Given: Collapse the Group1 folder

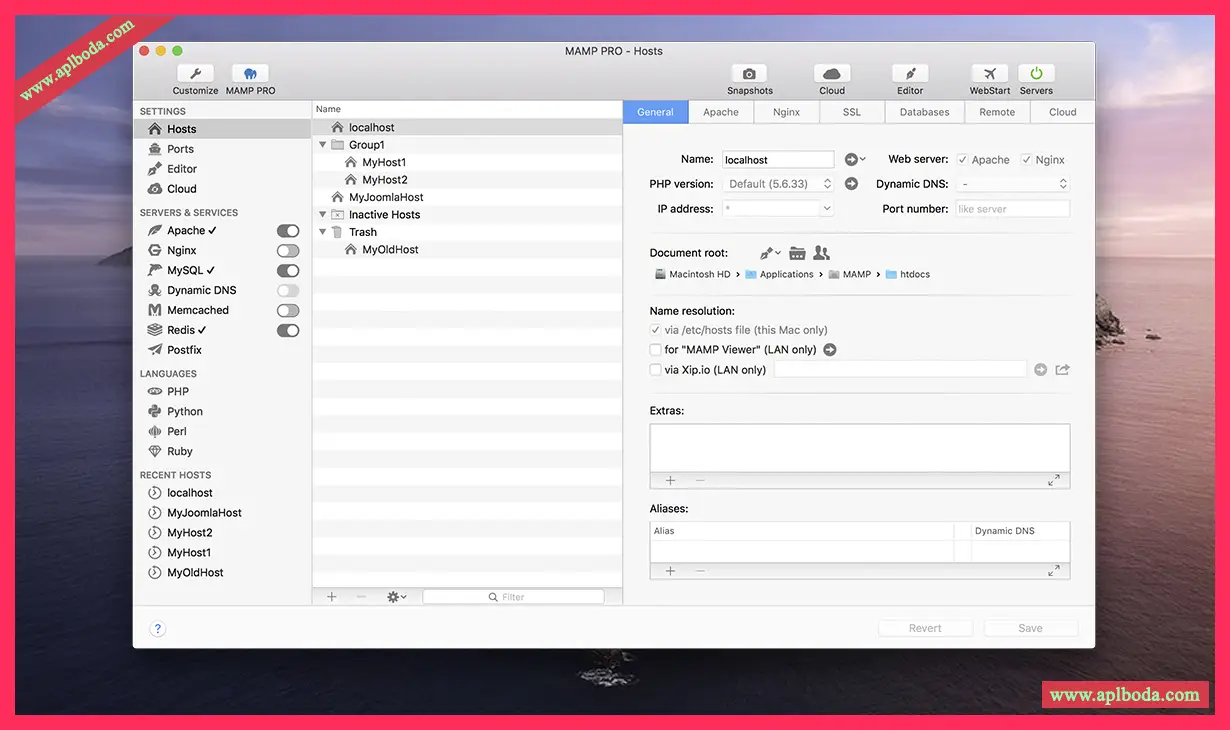Looking at the screenshot, I should (x=323, y=145).
